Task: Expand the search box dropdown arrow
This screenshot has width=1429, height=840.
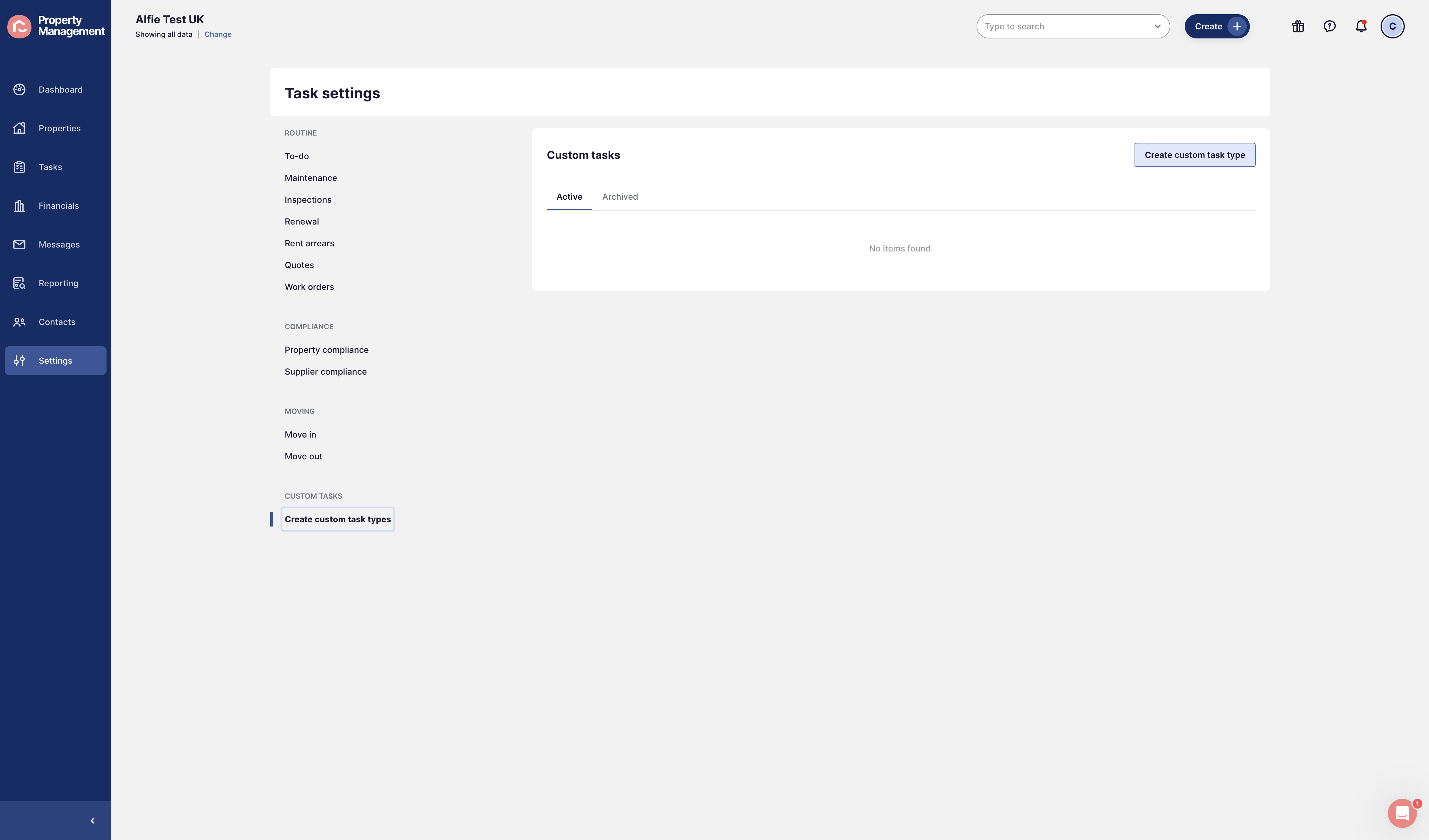Action: tap(1157, 26)
